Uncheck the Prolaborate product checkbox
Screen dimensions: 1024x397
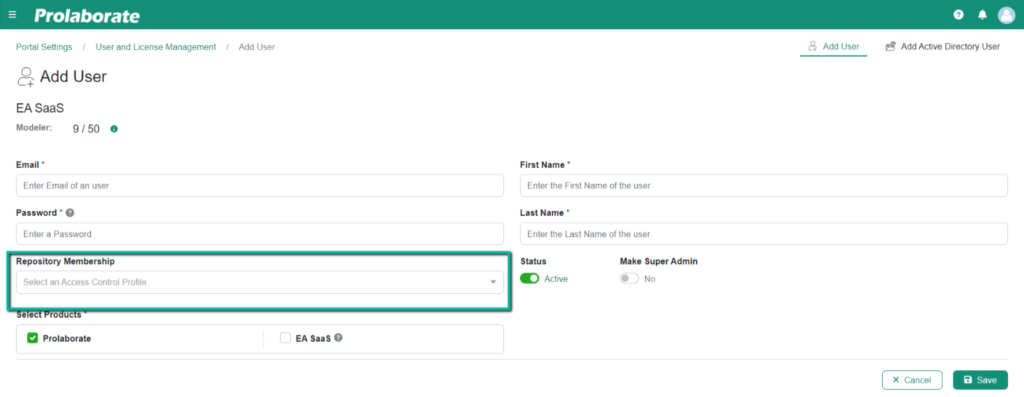point(33,338)
